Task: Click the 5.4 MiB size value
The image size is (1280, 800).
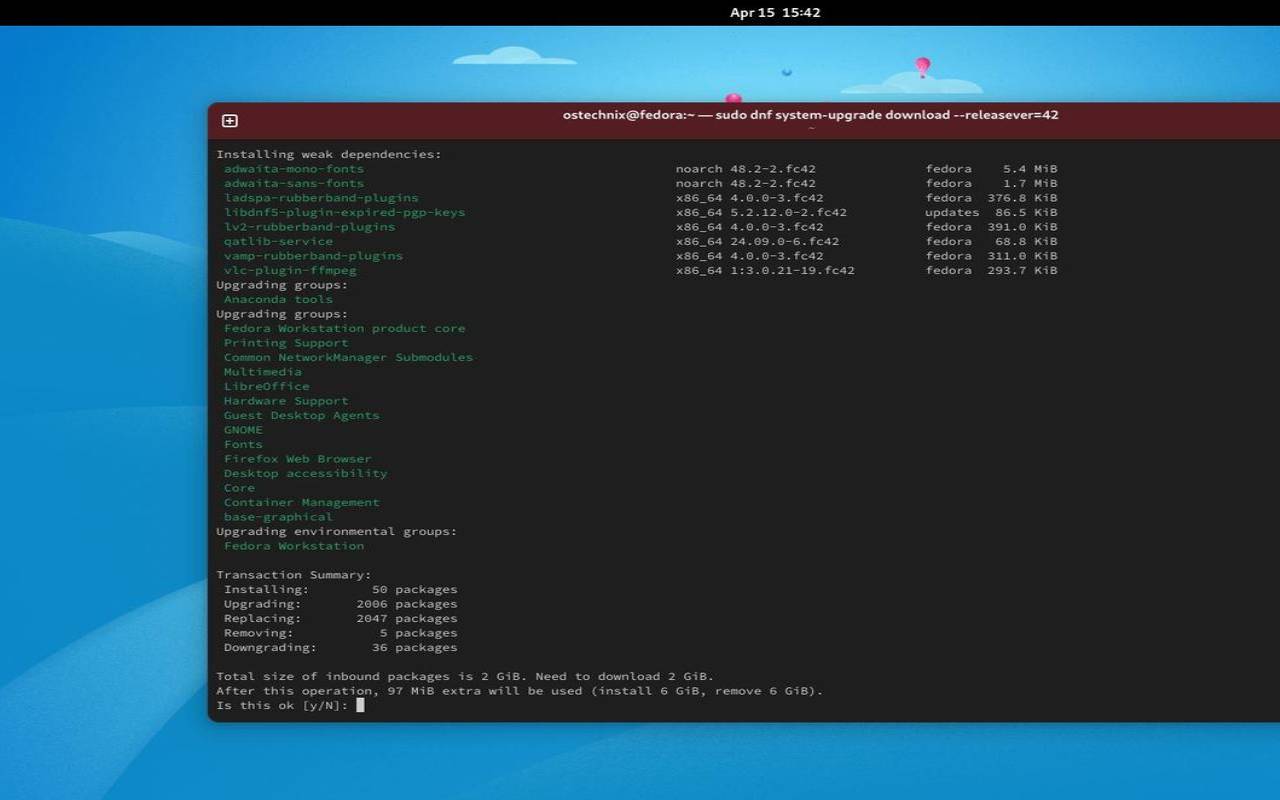Action: pos(1030,169)
